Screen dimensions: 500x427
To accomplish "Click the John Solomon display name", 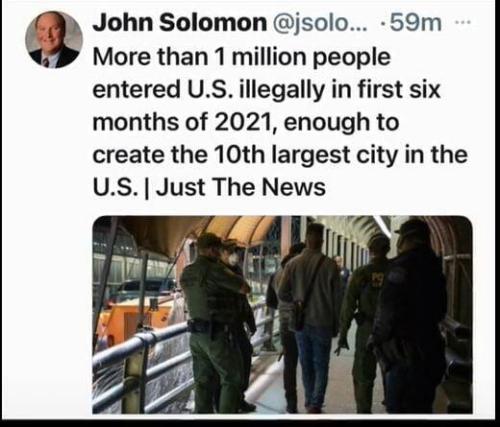I will pyautogui.click(x=179, y=23).
